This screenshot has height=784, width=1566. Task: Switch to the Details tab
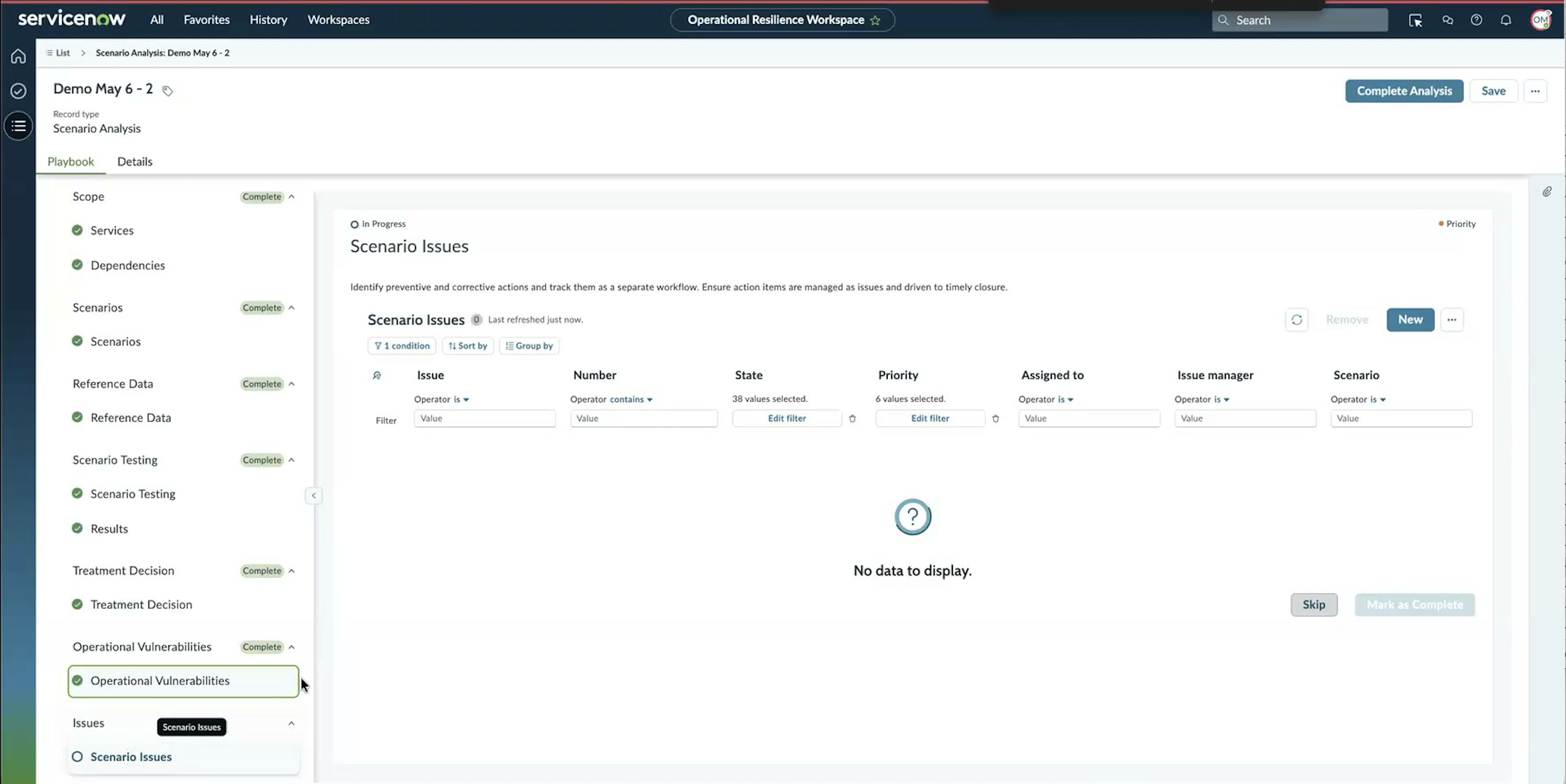(135, 162)
